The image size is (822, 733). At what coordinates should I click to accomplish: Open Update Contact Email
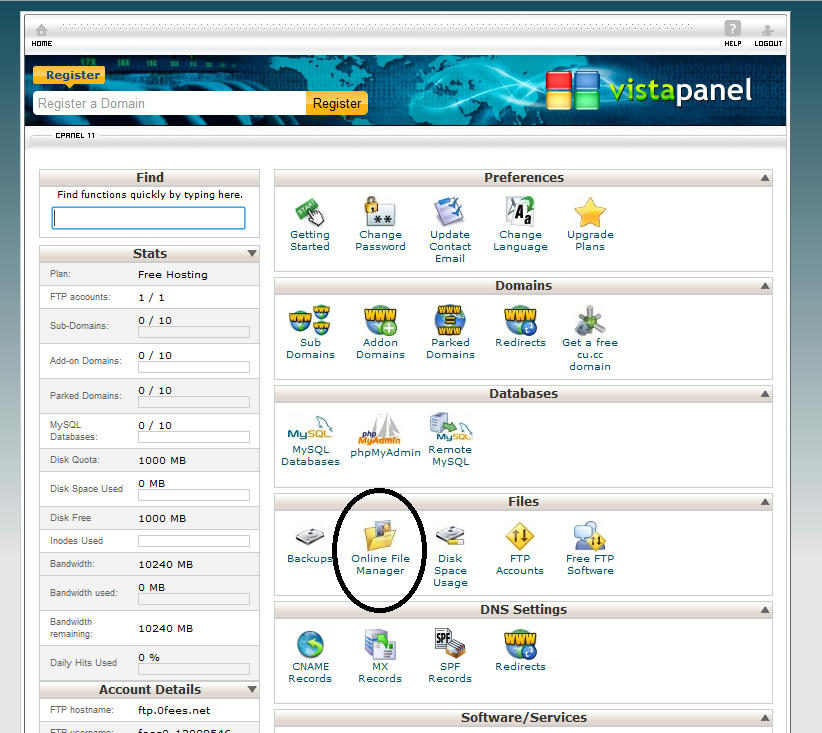click(450, 230)
